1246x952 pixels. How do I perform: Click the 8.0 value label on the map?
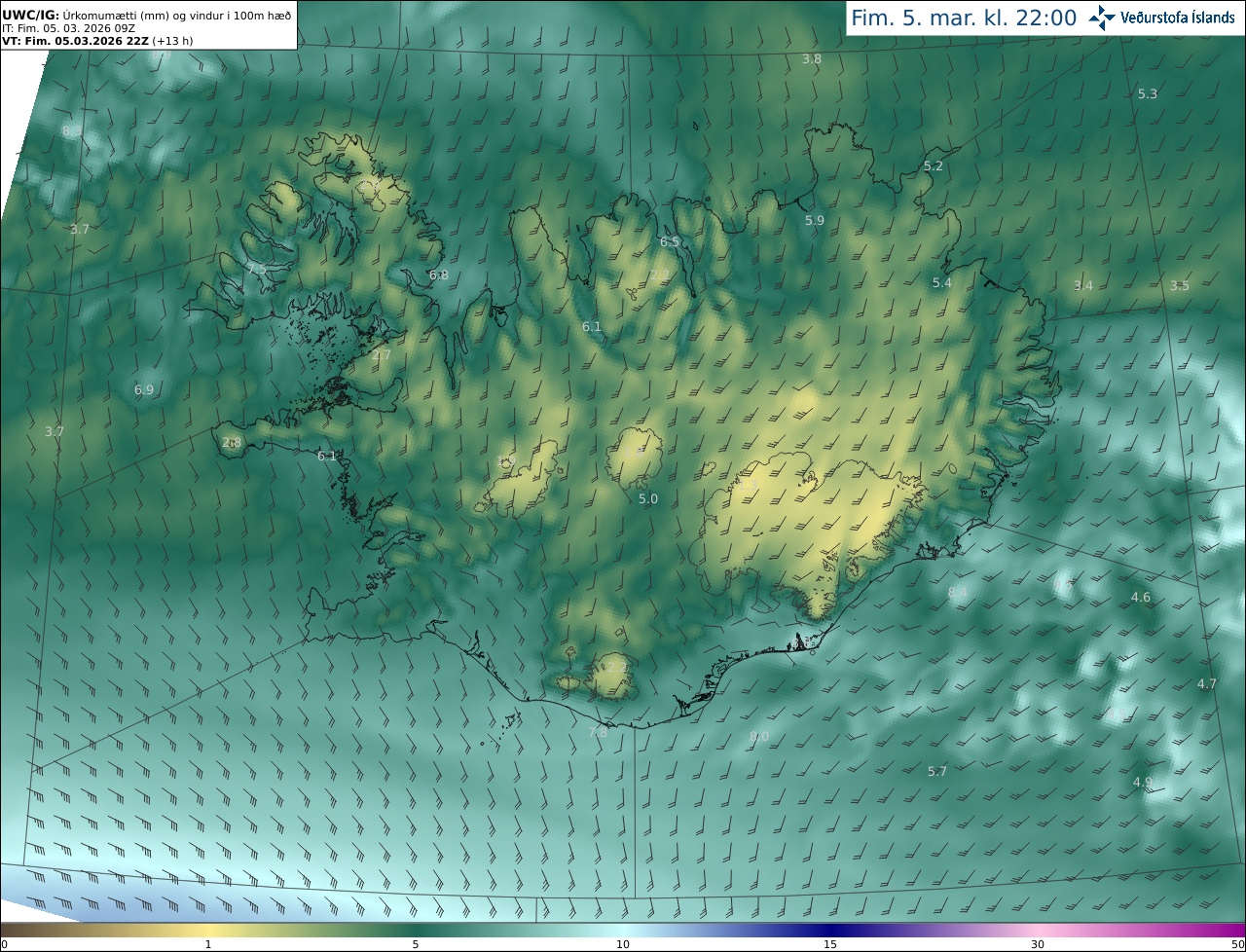click(x=760, y=737)
